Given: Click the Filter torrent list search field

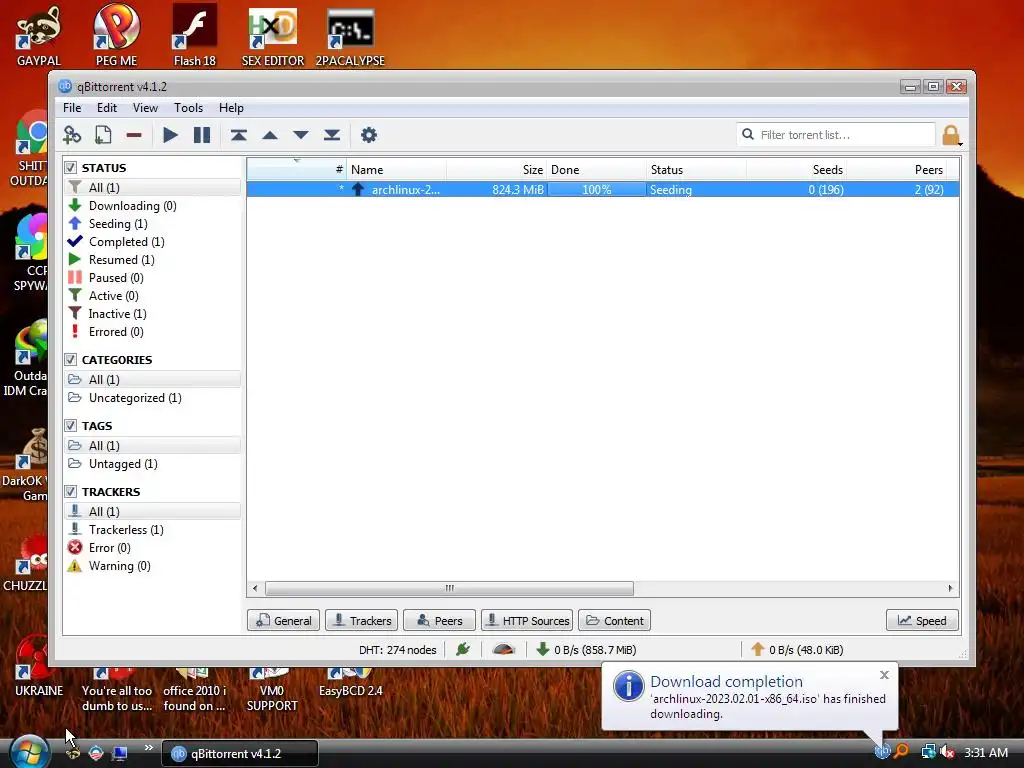Looking at the screenshot, I should click(836, 135).
